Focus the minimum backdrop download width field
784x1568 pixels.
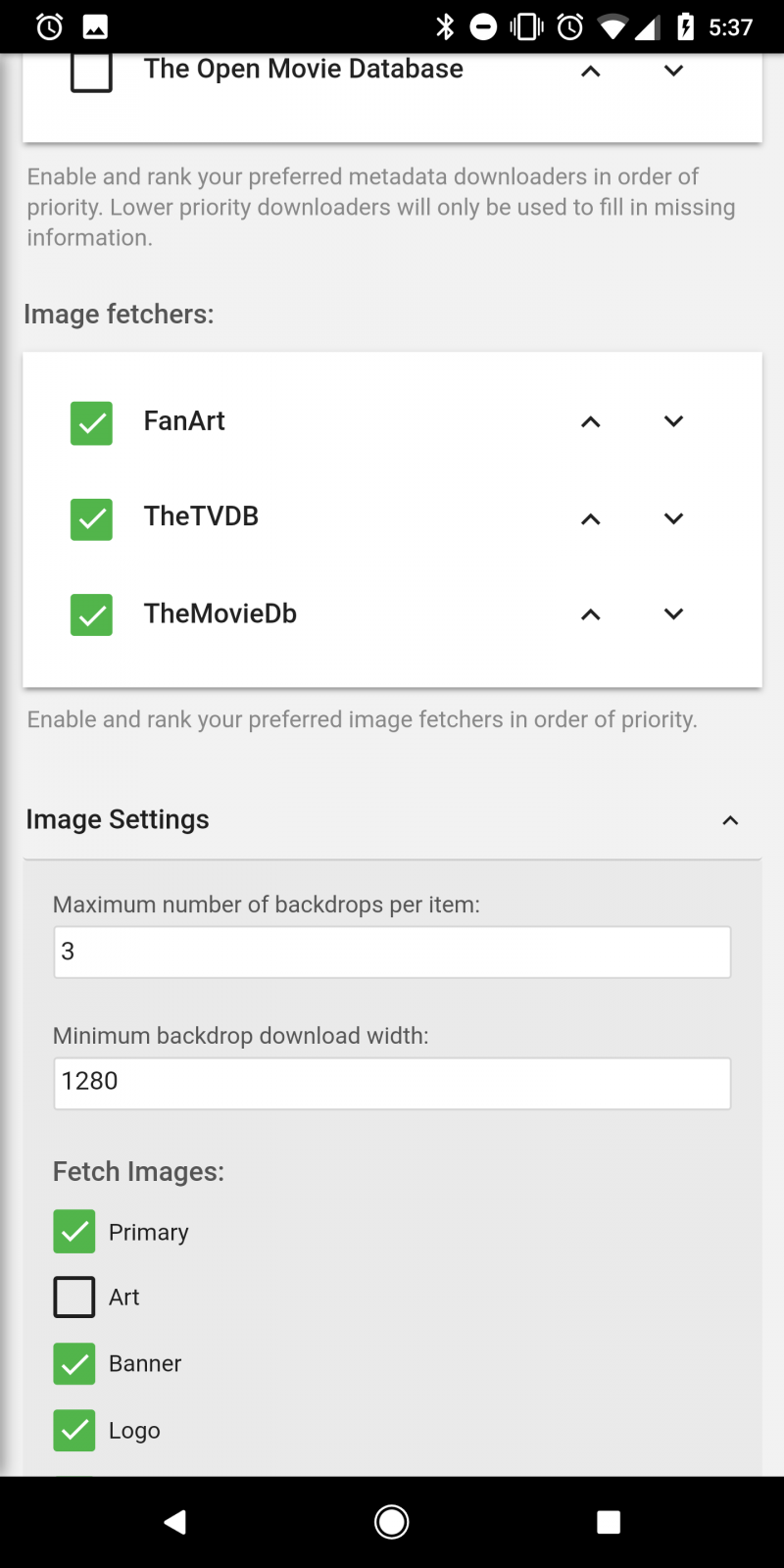pyautogui.click(x=392, y=1083)
